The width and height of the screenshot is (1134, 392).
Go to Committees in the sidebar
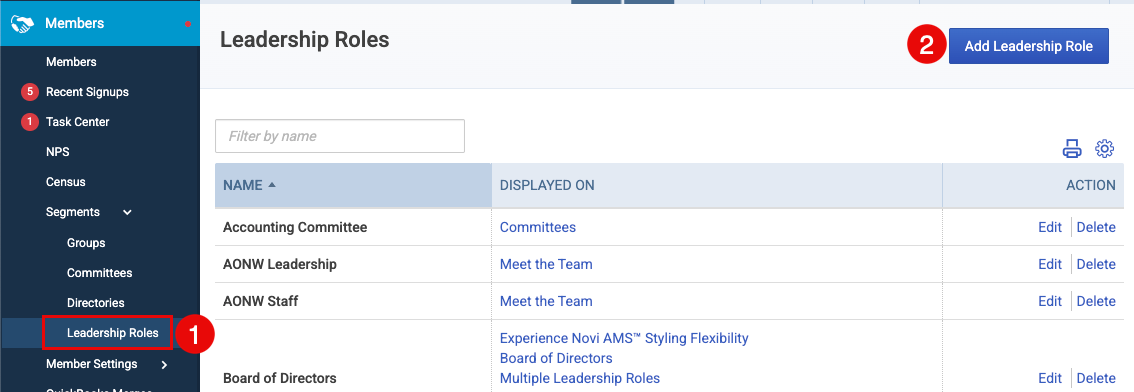click(x=100, y=273)
